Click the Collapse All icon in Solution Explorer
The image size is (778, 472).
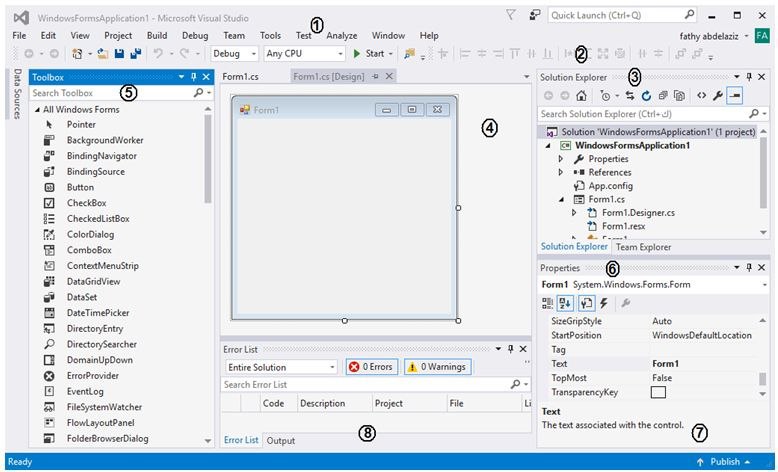(663, 96)
